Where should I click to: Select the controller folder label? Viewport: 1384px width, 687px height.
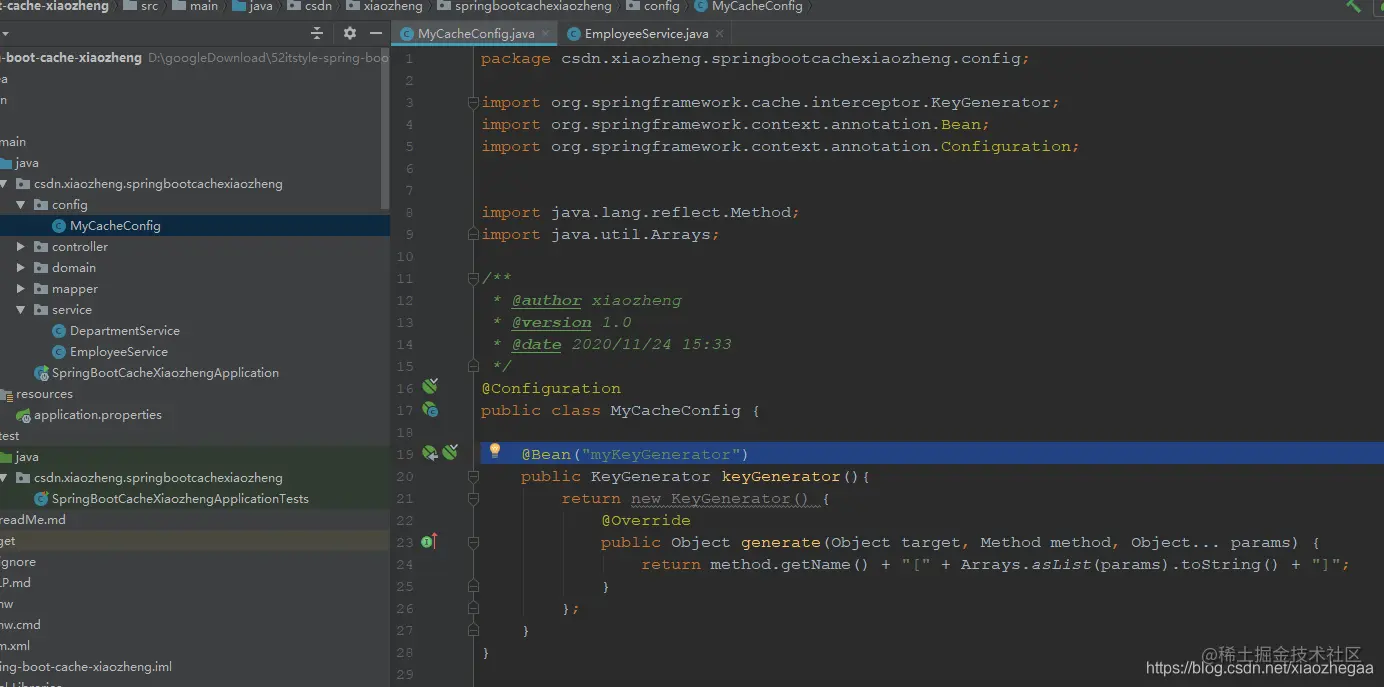pos(80,246)
